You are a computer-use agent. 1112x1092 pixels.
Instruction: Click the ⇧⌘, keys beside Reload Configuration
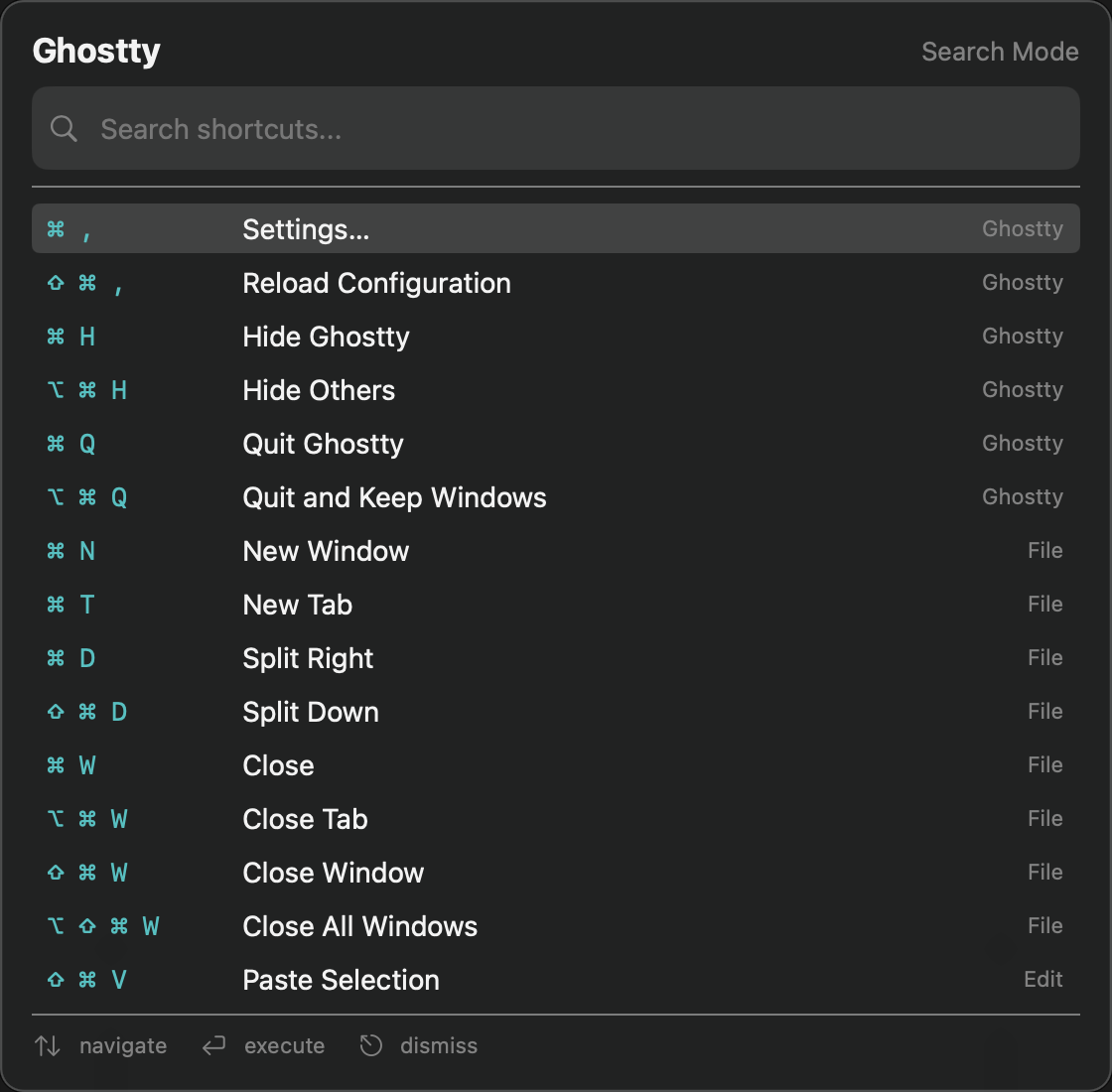pos(85,284)
